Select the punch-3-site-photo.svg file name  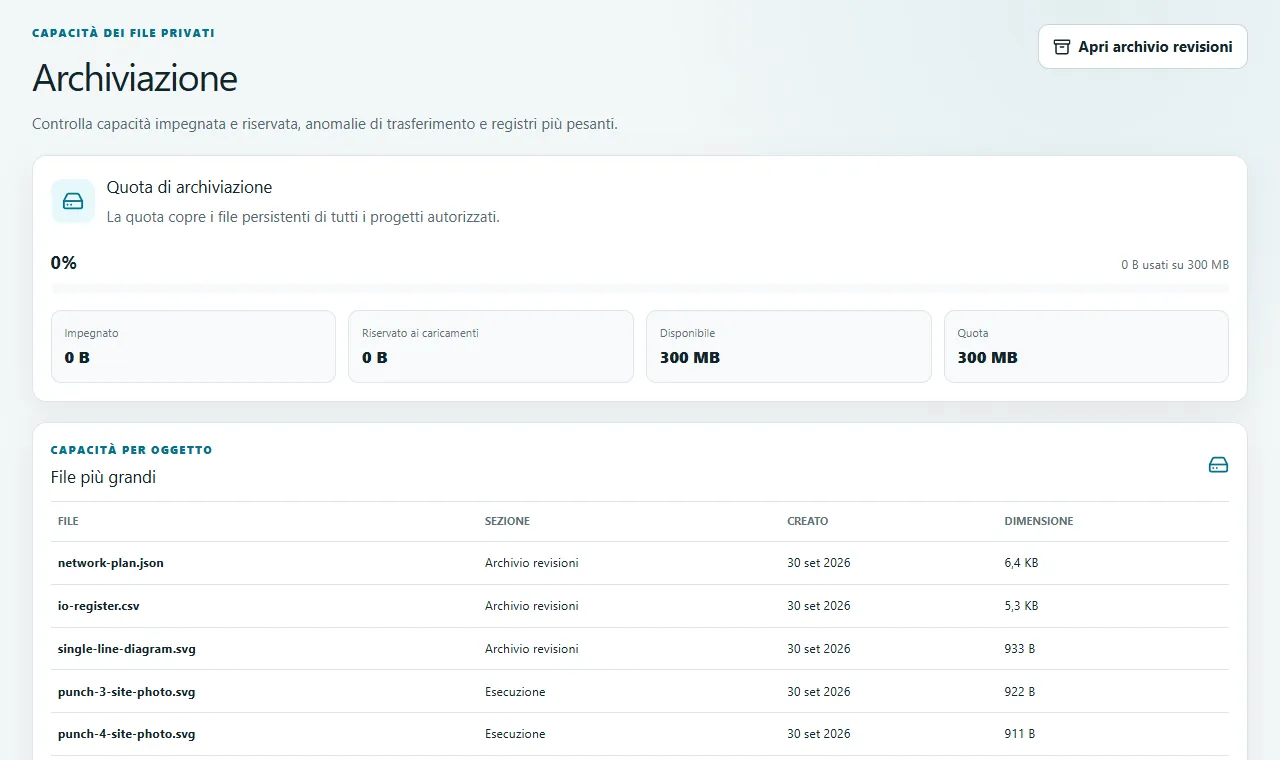127,692
